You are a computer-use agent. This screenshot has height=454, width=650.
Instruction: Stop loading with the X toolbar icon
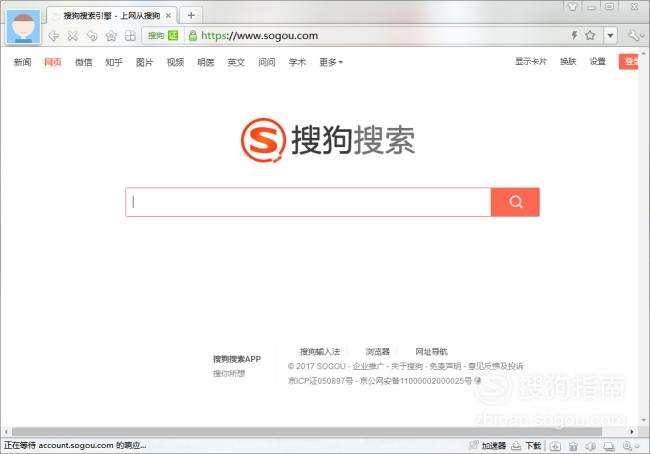click(x=73, y=36)
